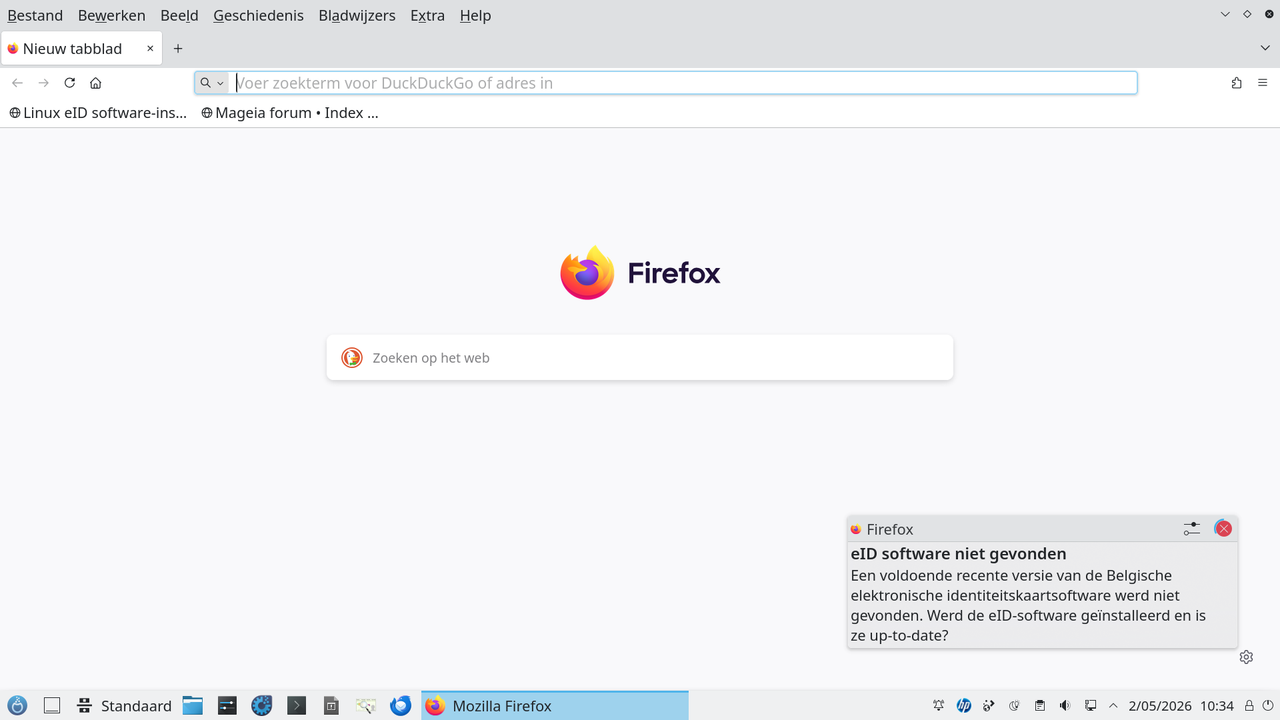Open Linux eID software-ins... bookmark

pyautogui.click(x=98, y=113)
